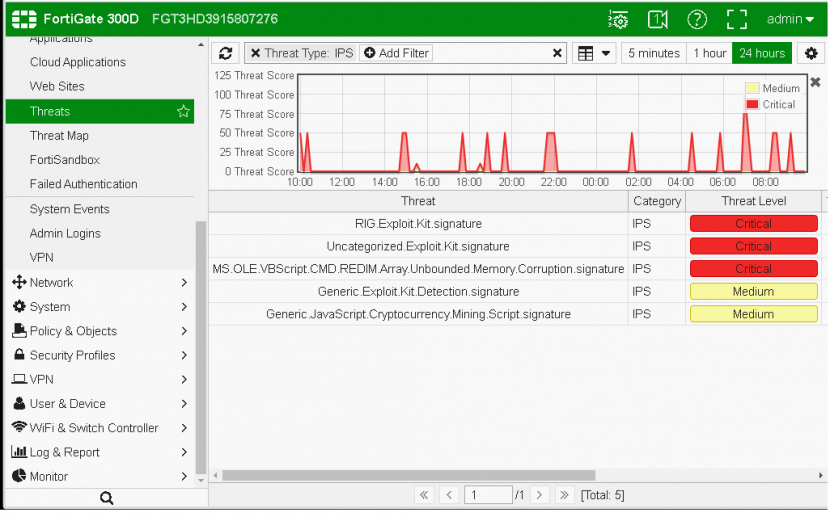Toggle fullscreen mode icon
This screenshot has width=830, height=517.
click(736, 20)
